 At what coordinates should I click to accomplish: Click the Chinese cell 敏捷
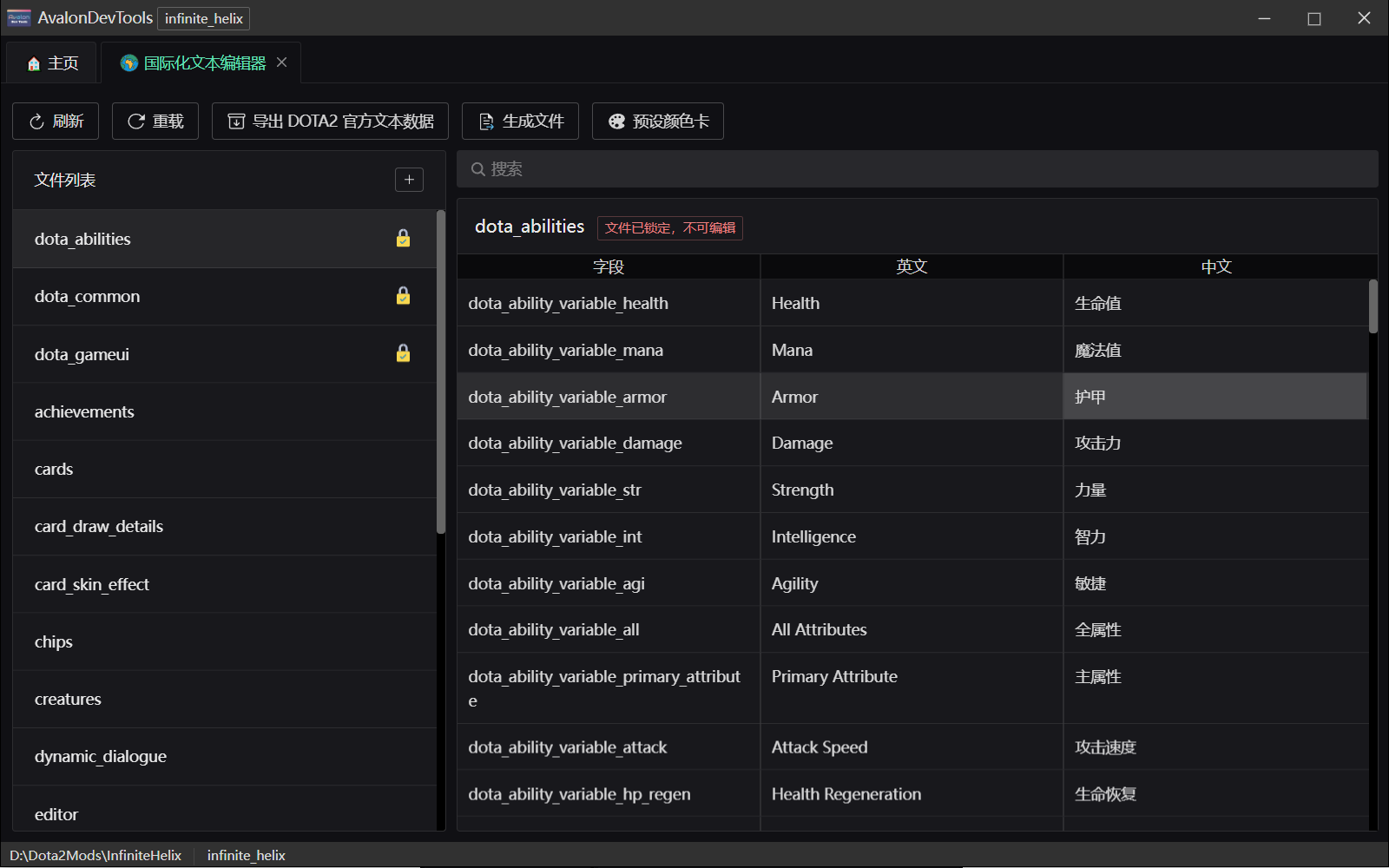pos(1215,583)
